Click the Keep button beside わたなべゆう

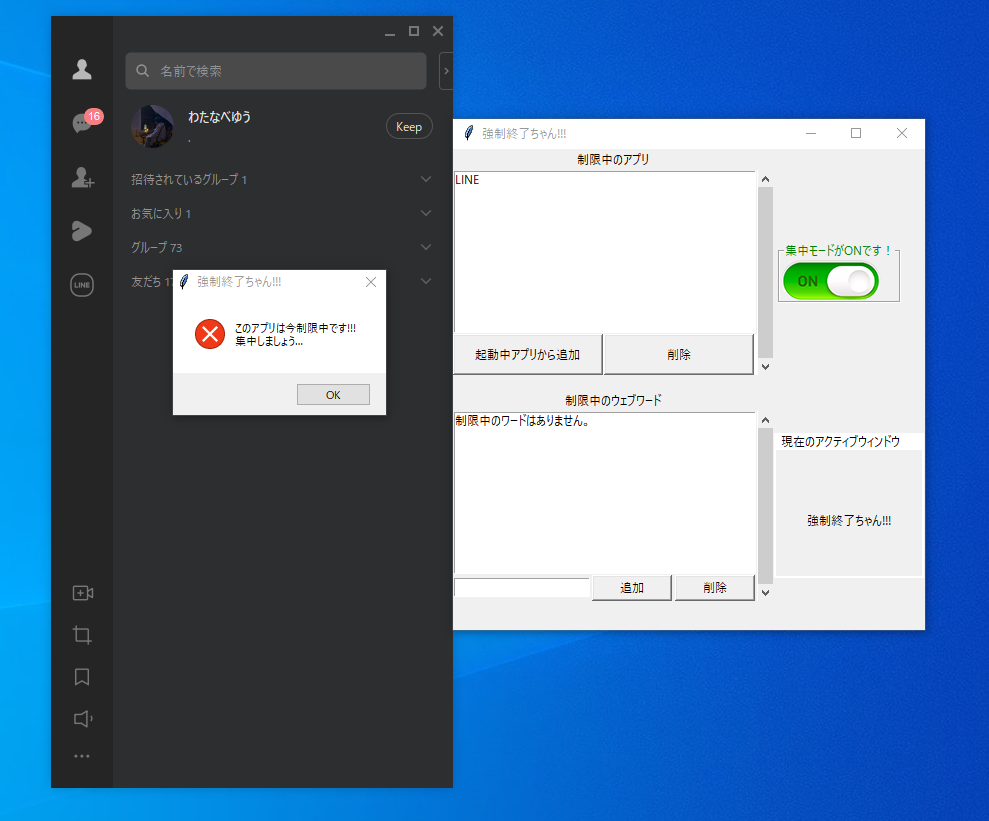[x=409, y=126]
